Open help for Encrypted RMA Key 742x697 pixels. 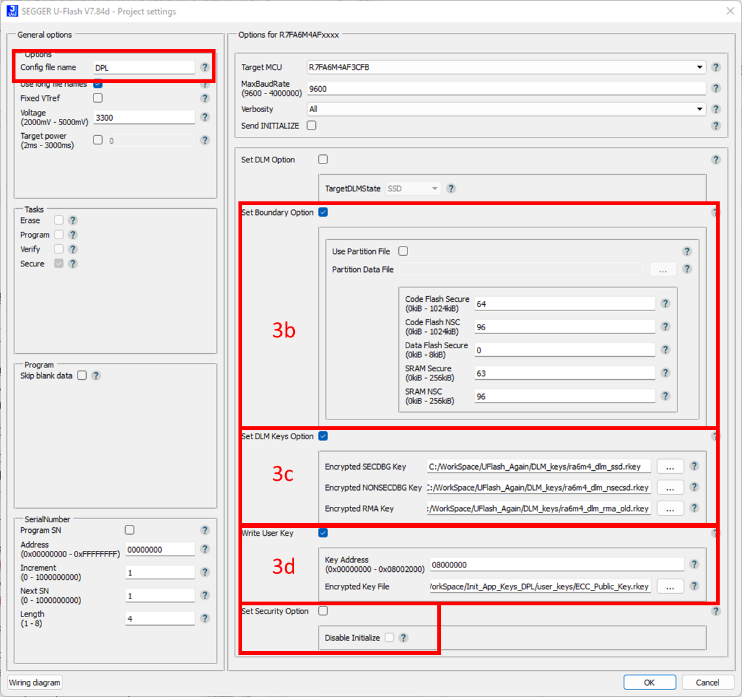pyautogui.click(x=694, y=508)
